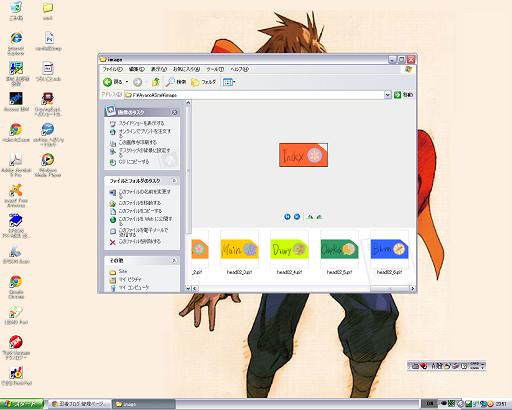Viewport: 512px width, 410px height.
Task: Toggle the Folders pane button
Action: pyautogui.click(x=203, y=82)
